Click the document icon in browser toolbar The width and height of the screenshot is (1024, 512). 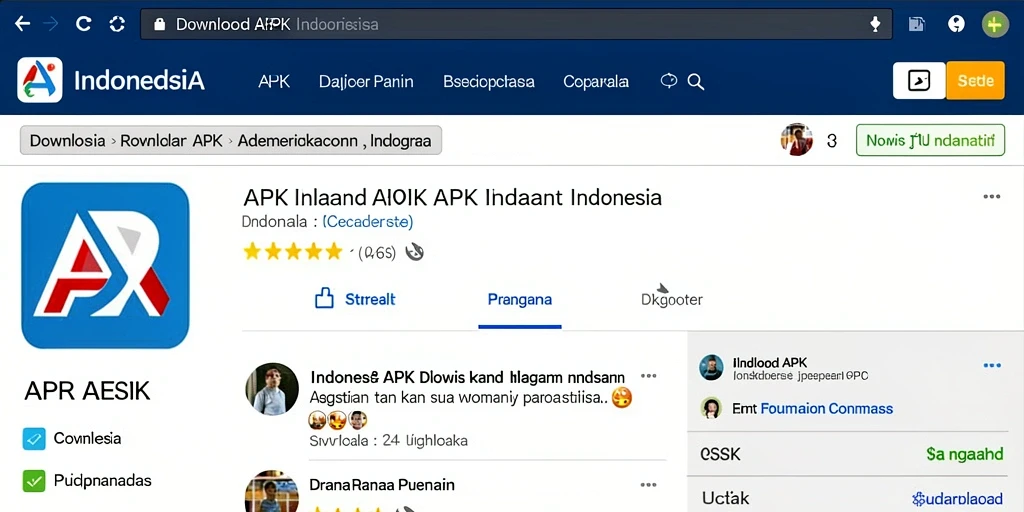(x=917, y=25)
